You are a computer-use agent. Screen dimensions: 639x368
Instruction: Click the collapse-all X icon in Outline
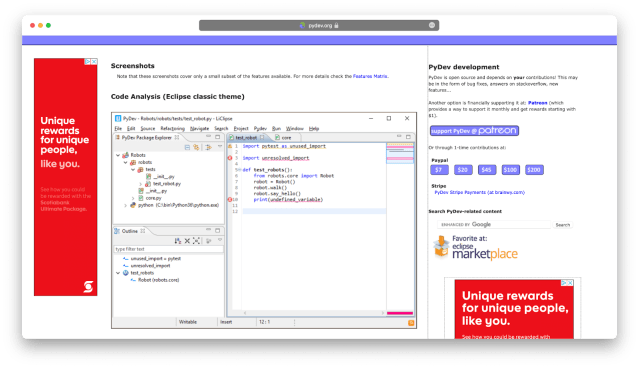point(187,241)
